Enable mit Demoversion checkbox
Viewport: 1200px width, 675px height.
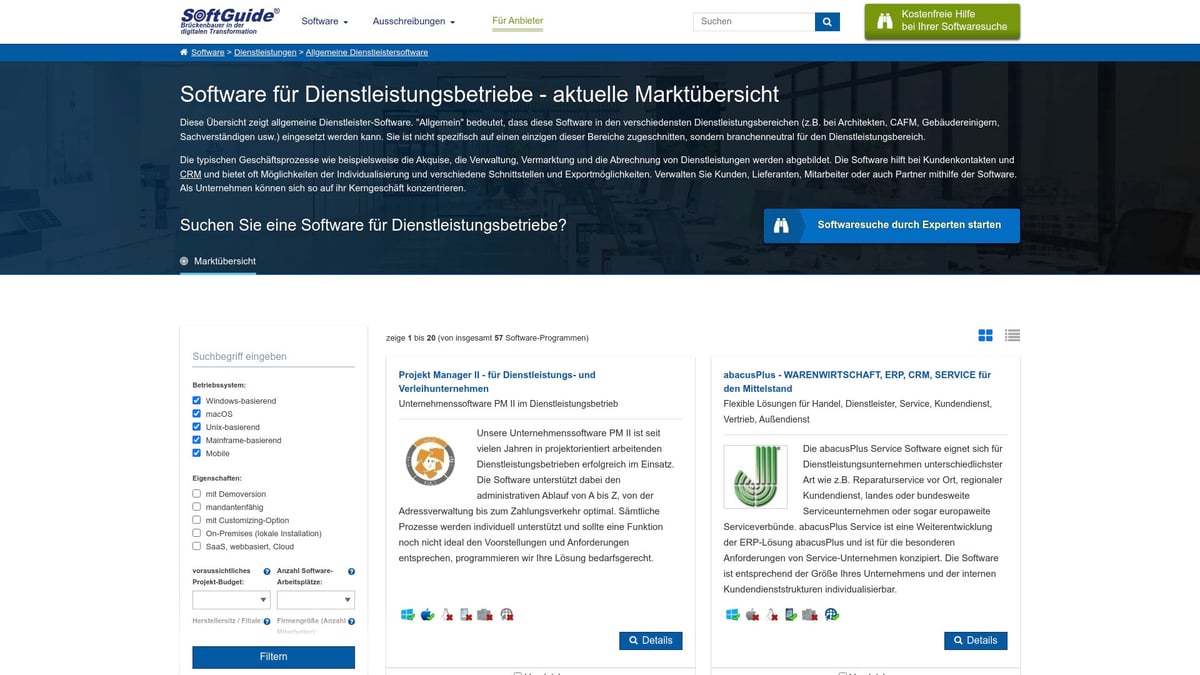pyautogui.click(x=197, y=494)
